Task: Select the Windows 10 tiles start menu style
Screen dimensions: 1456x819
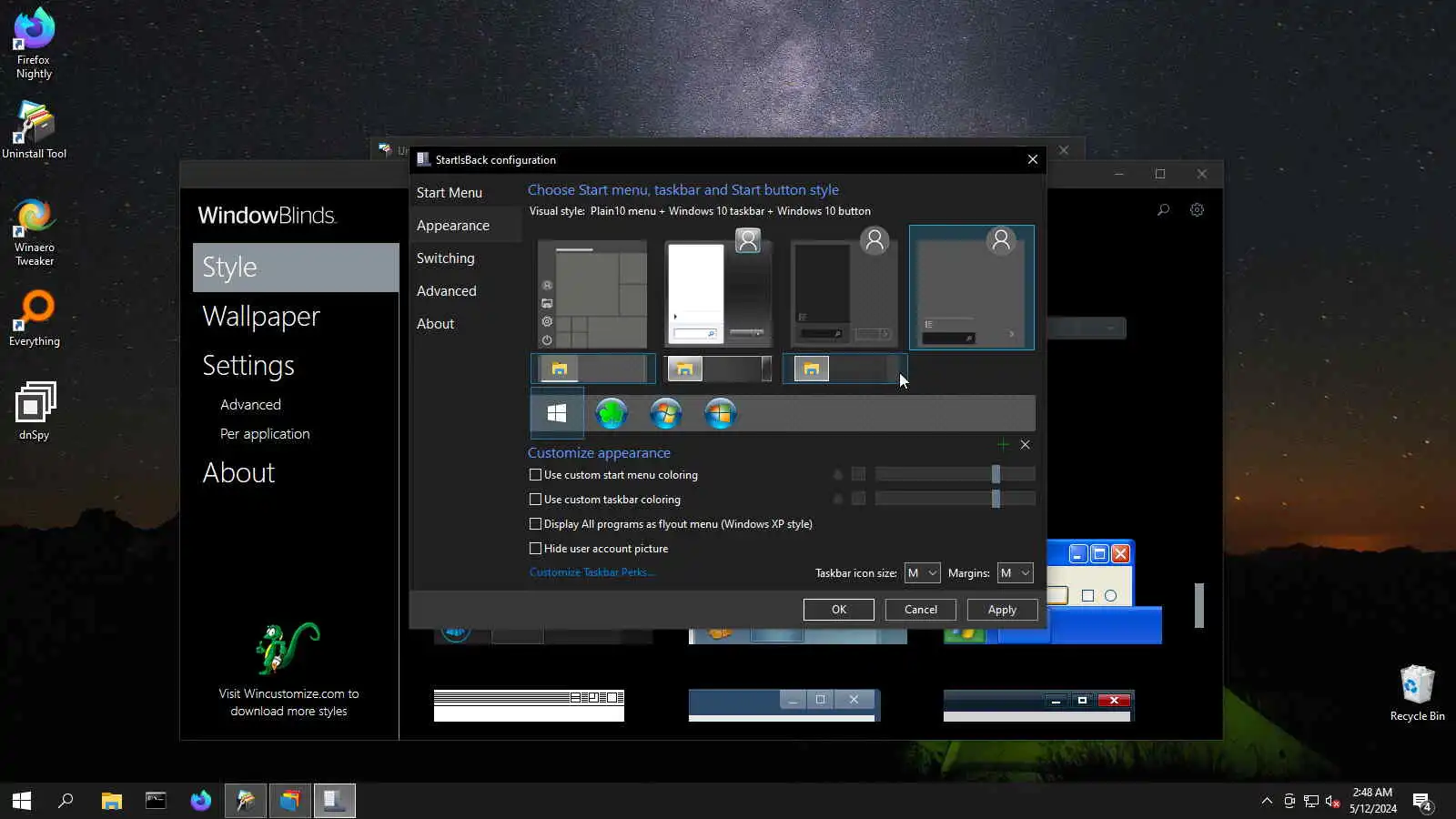Action: 592,294
